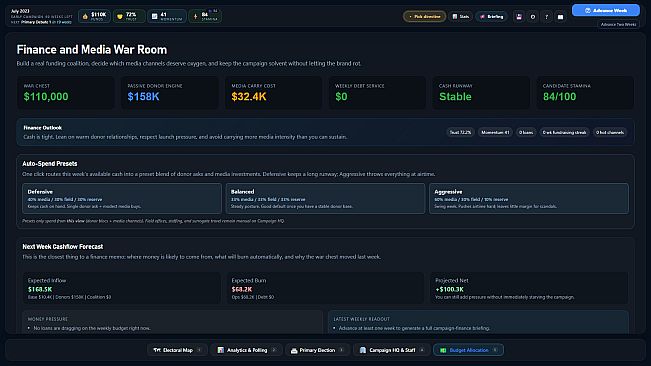The width and height of the screenshot is (651, 366).
Task: Click the Latest Weekly Readout panel
Action: pyautogui.click(x=478, y=322)
